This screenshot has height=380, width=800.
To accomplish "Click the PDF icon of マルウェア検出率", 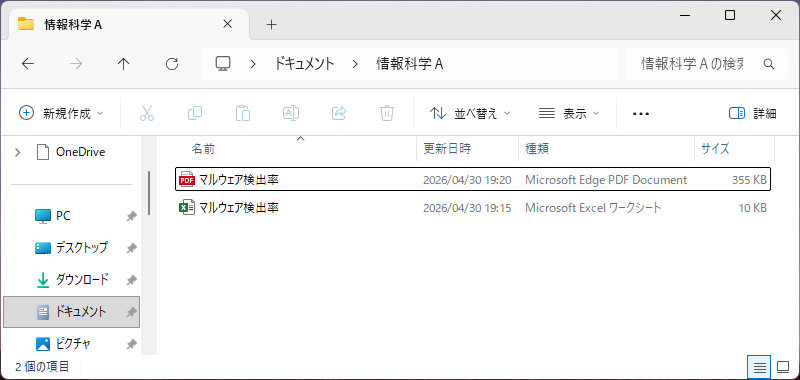I will [x=187, y=180].
